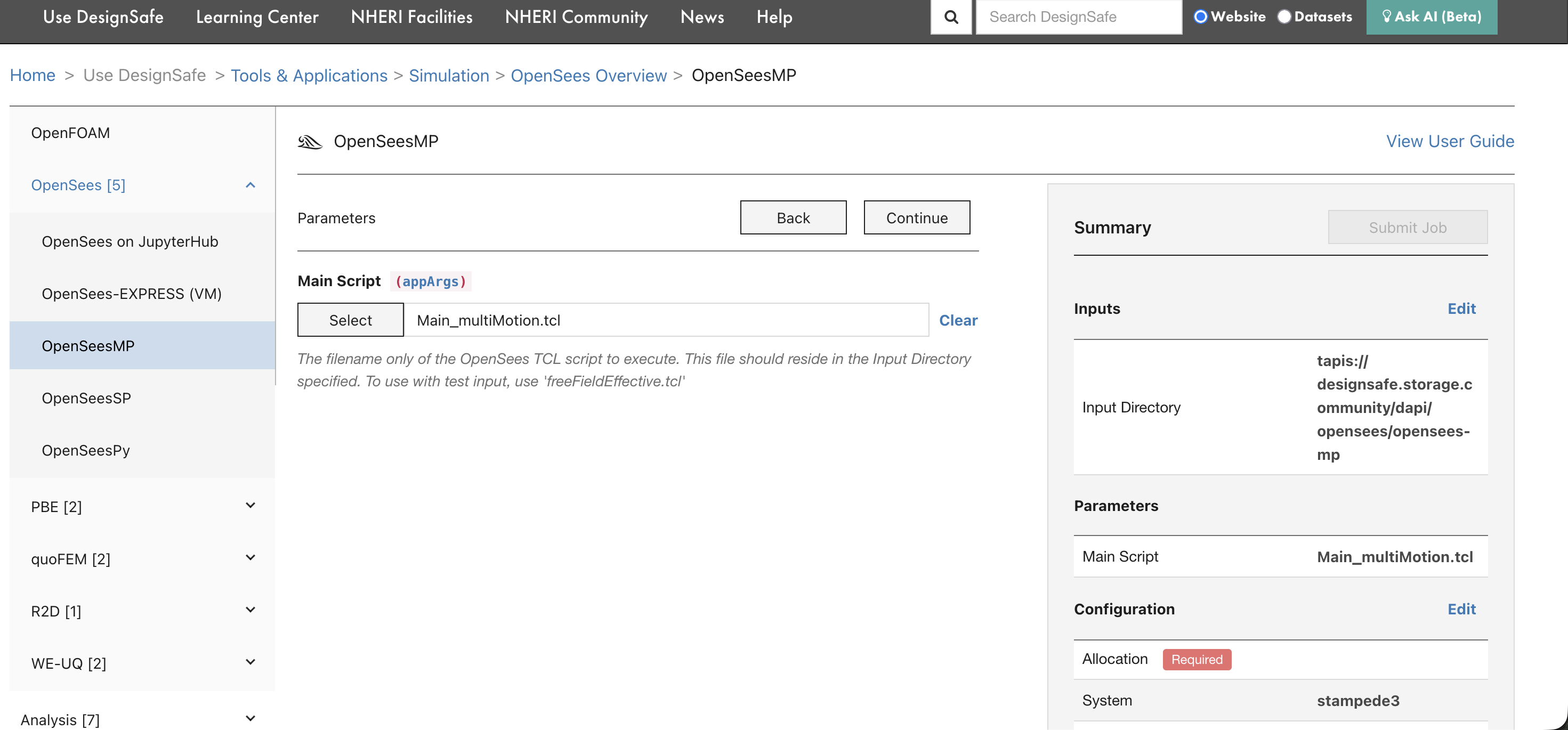This screenshot has height=730, width=1568.
Task: Click the Ask AI (Beta) button
Action: pos(1432,17)
